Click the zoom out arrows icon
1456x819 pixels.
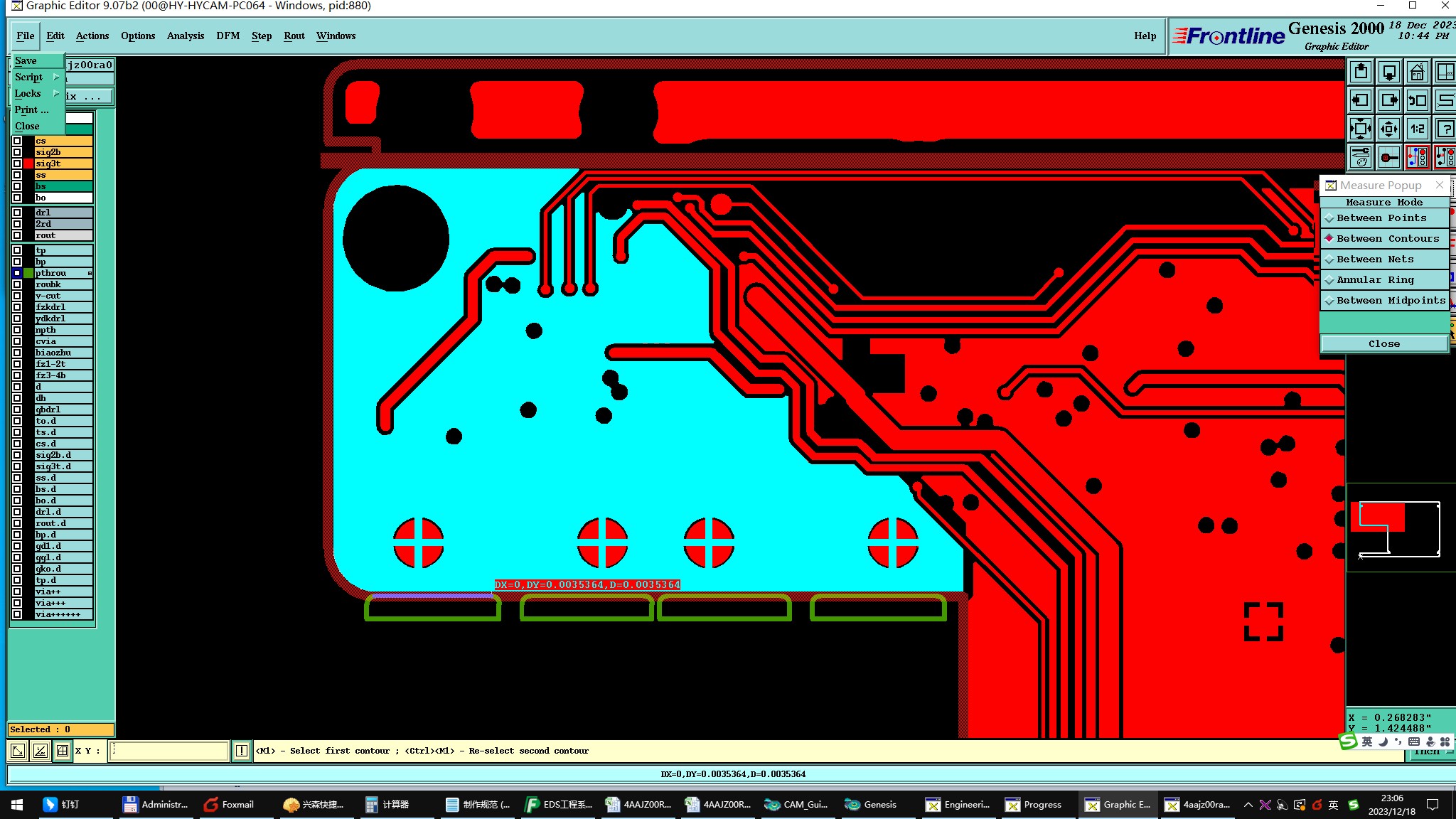pos(1389,129)
